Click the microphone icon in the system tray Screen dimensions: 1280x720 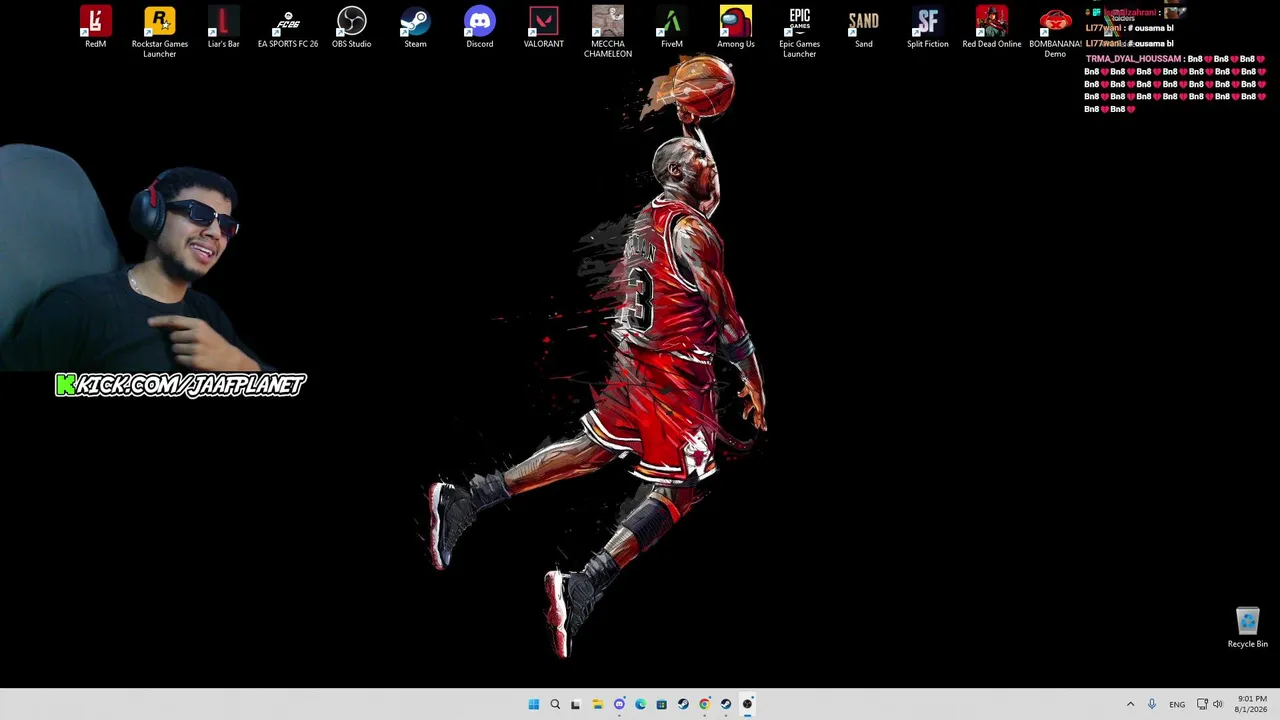coord(1152,704)
